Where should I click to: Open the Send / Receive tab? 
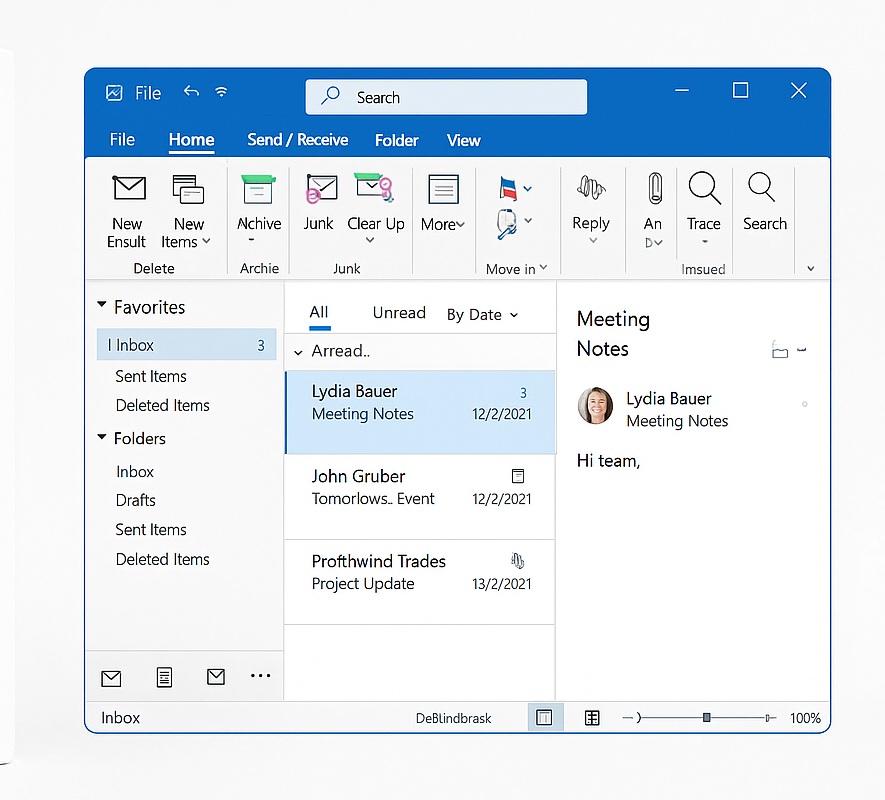click(x=297, y=140)
